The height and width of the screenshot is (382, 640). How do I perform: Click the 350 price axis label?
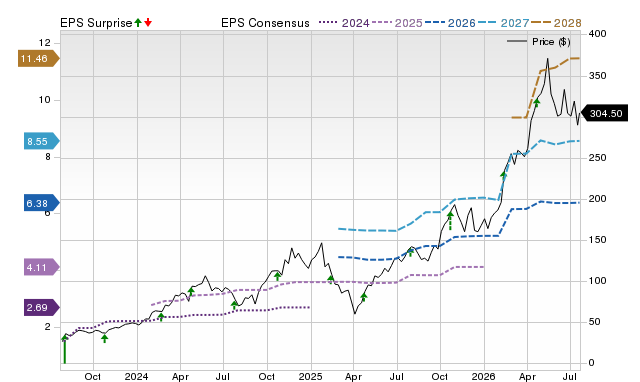598,76
